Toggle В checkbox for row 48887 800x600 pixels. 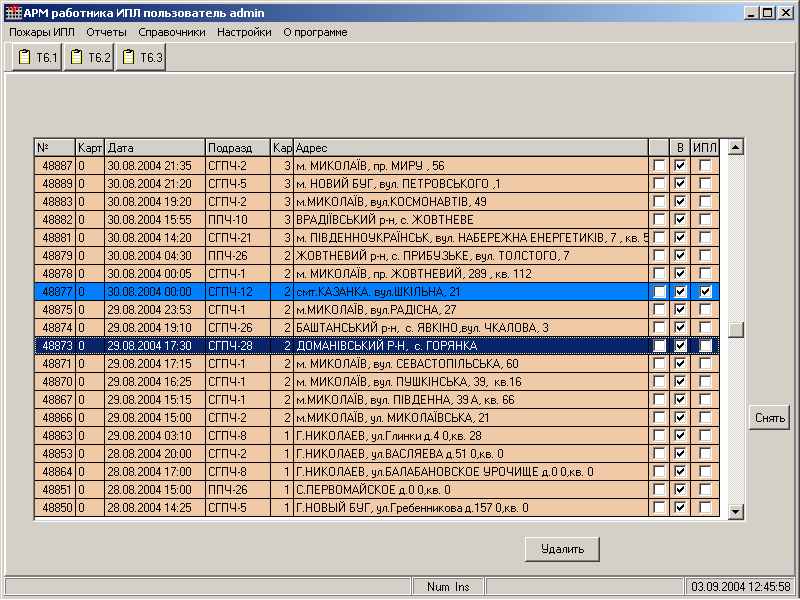(x=680, y=165)
